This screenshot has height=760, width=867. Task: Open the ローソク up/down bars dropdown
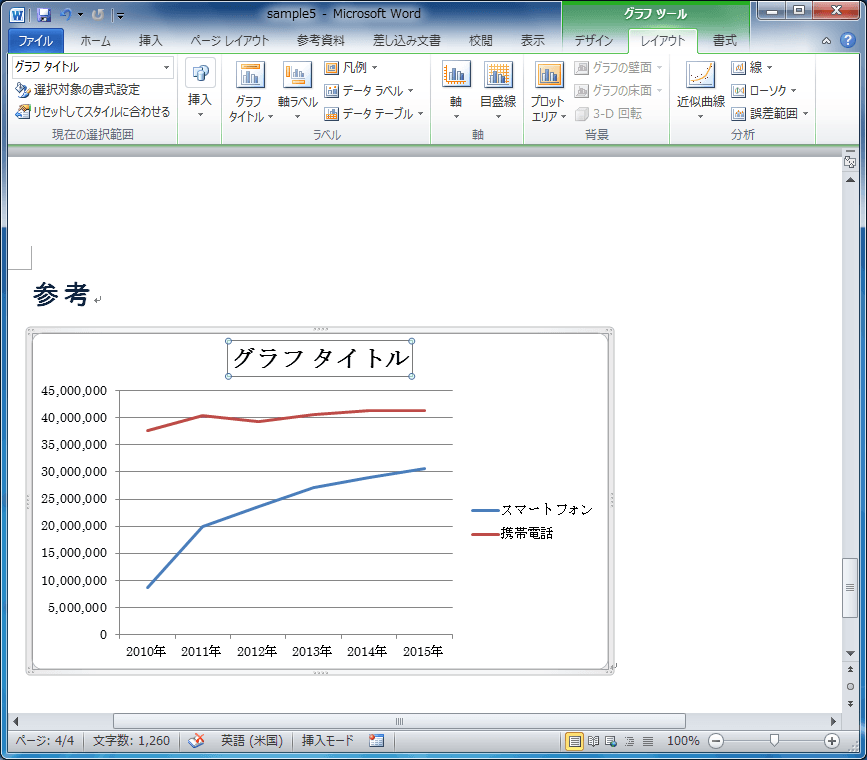coord(764,91)
